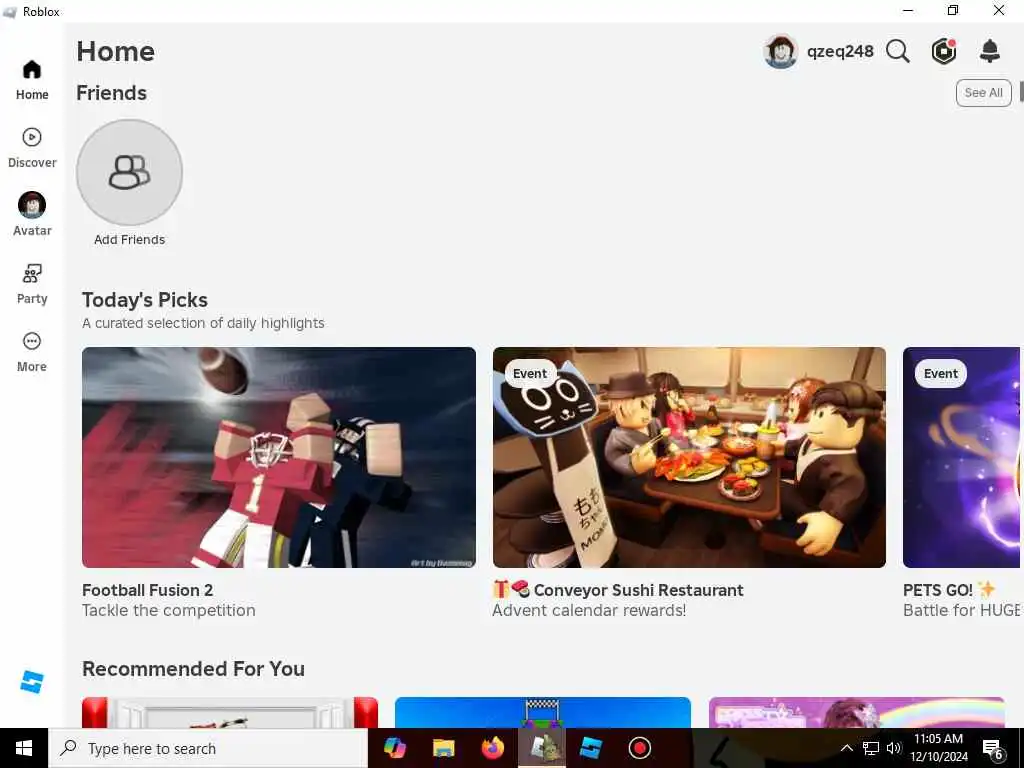Launch Firefox from the taskbar
The image size is (1024, 768).
tap(492, 748)
